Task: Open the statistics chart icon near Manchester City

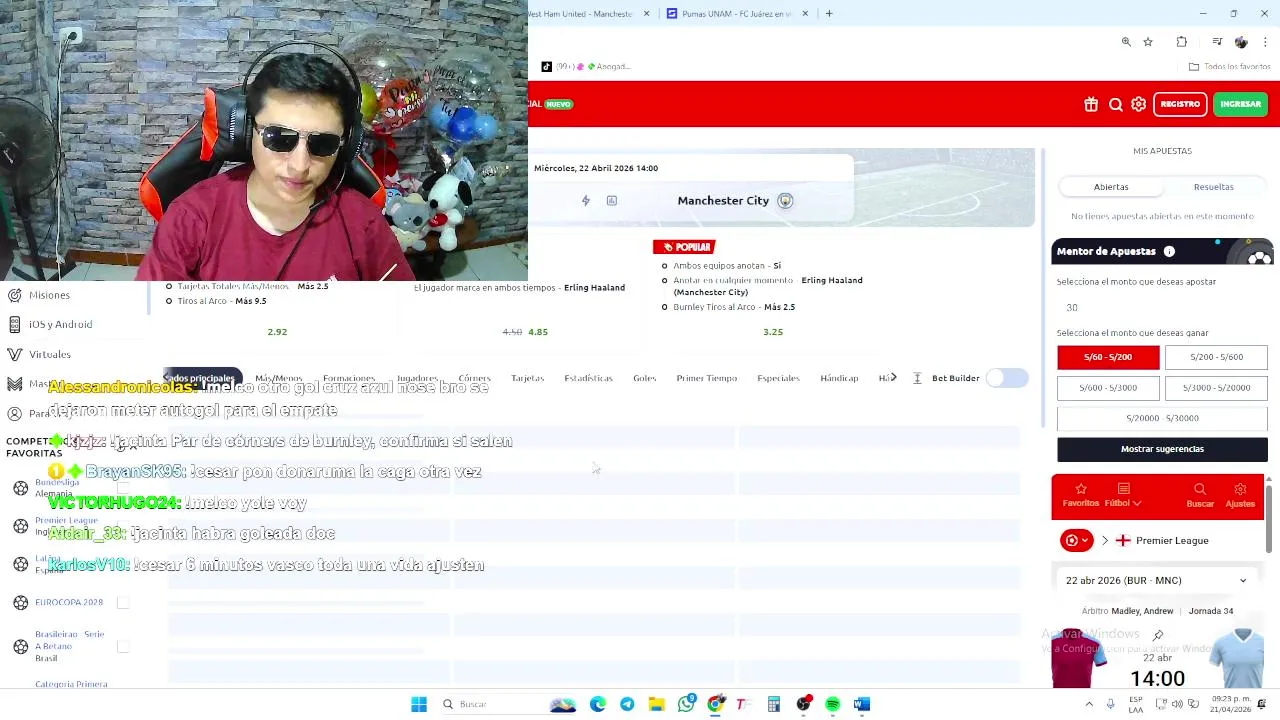Action: pos(612,201)
